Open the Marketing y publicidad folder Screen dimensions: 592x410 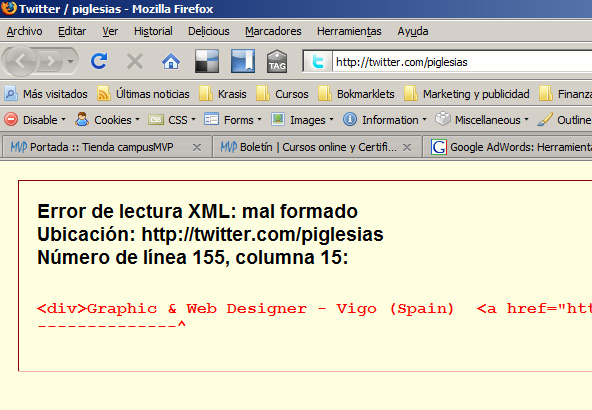click(x=467, y=94)
